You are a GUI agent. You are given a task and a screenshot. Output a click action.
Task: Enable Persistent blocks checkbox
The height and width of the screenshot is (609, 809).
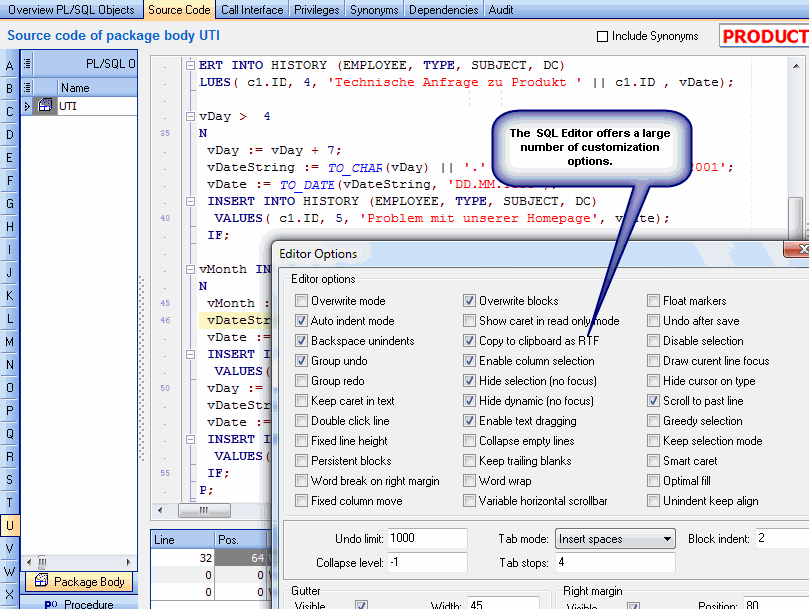click(x=301, y=461)
